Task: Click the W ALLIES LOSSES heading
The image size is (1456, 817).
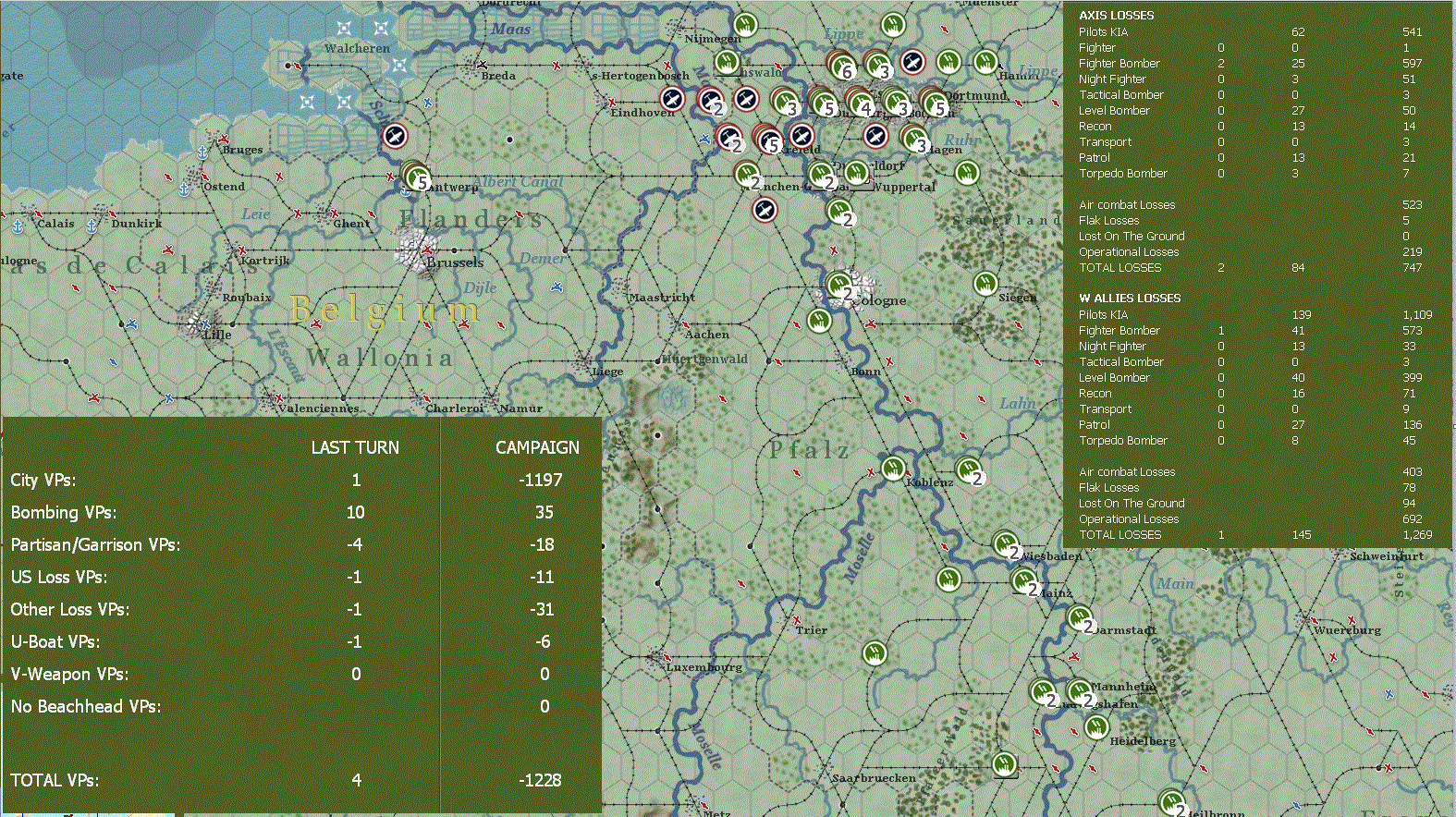Action: tap(1130, 299)
